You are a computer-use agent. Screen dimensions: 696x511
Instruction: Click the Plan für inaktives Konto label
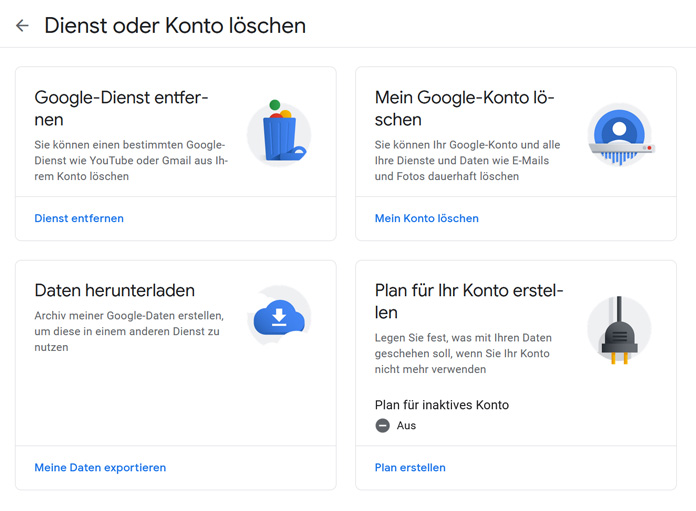(x=442, y=405)
